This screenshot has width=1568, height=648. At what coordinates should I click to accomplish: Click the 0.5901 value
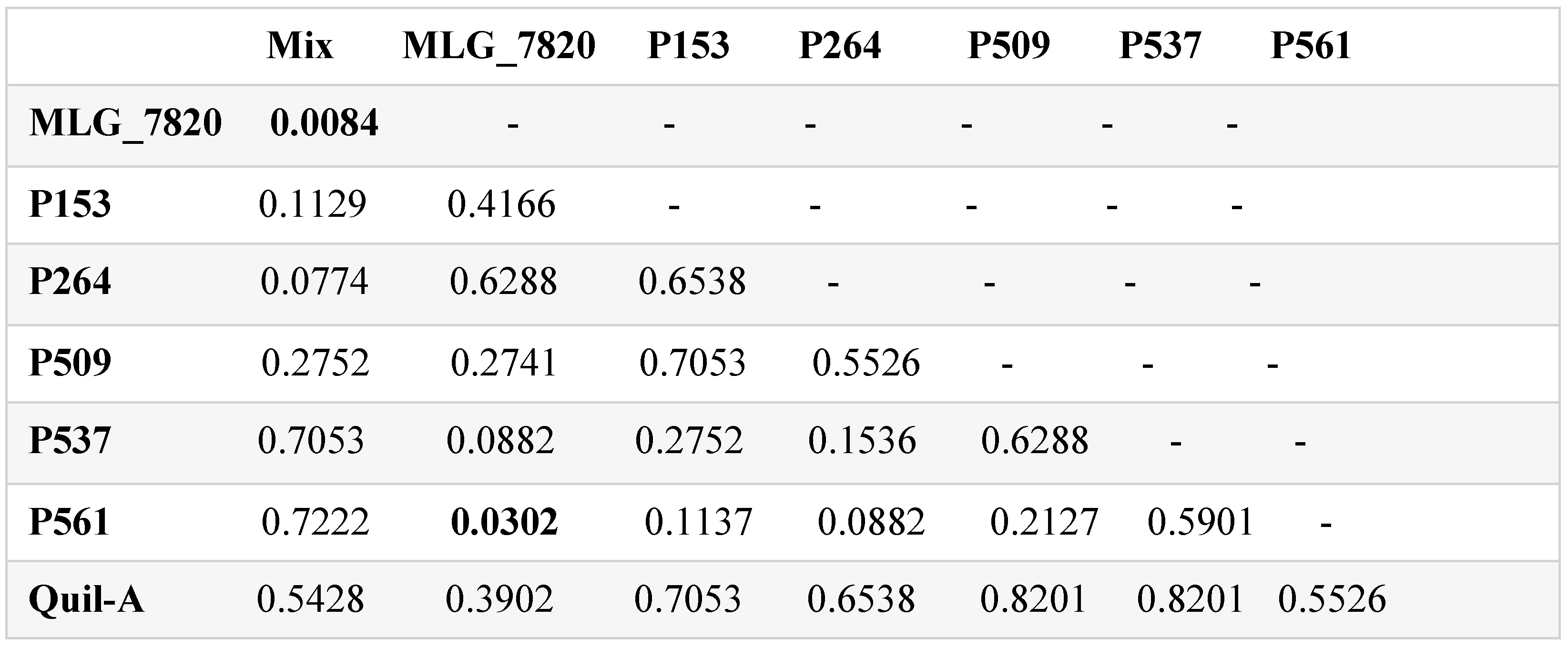[x=1201, y=522]
